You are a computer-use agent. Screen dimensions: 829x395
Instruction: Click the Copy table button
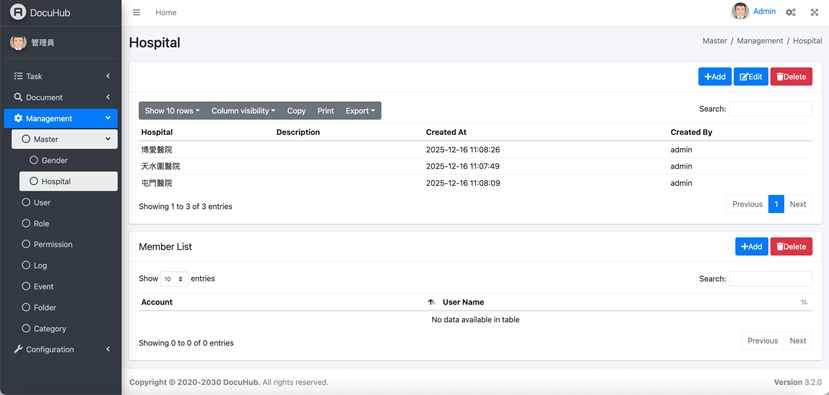[296, 111]
